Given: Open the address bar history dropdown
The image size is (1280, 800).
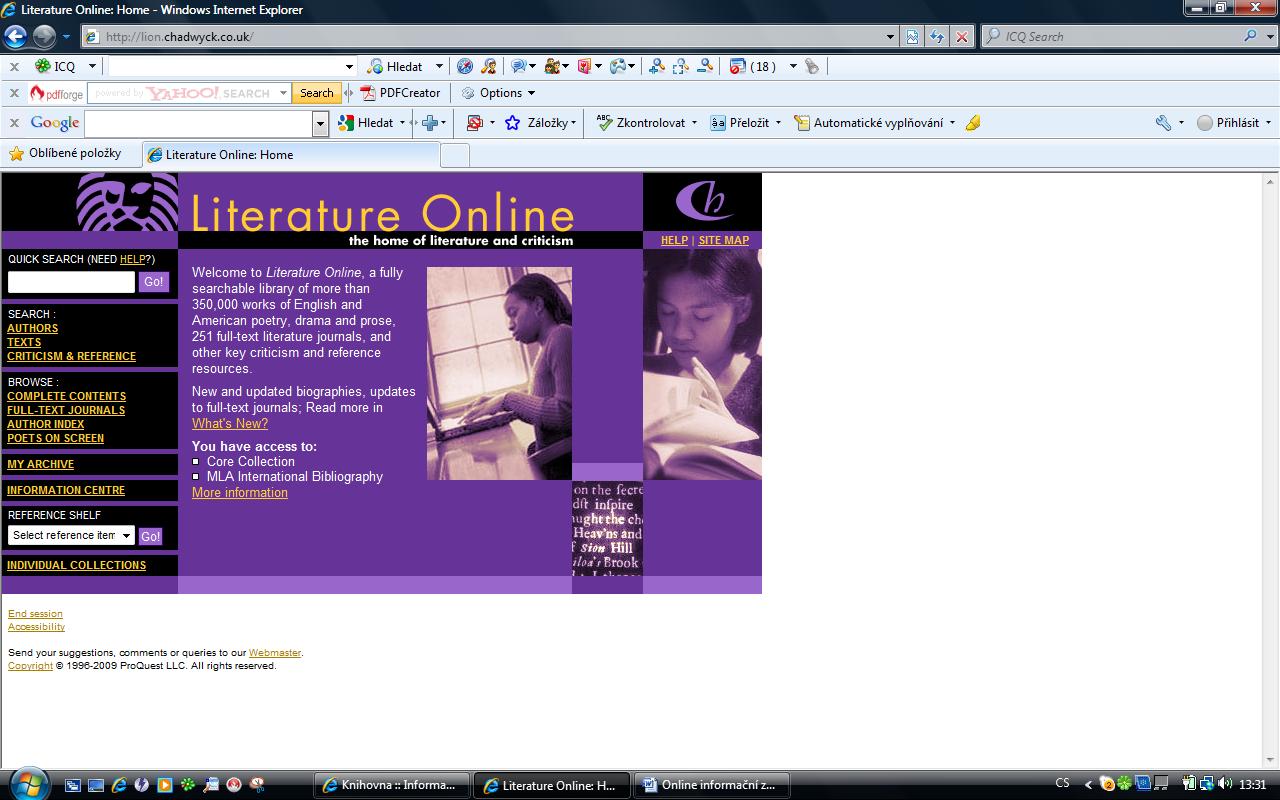Looking at the screenshot, I should point(891,37).
